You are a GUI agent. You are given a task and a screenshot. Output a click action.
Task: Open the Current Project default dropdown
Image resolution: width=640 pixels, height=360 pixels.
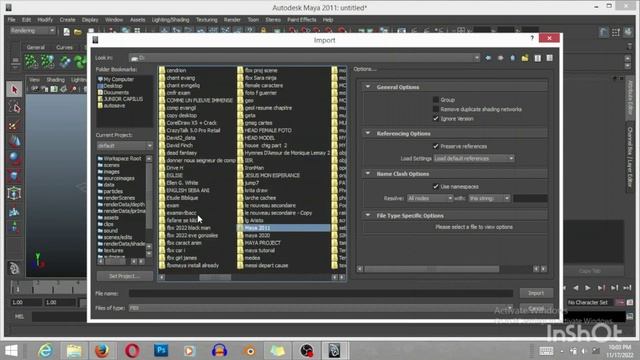coord(124,146)
